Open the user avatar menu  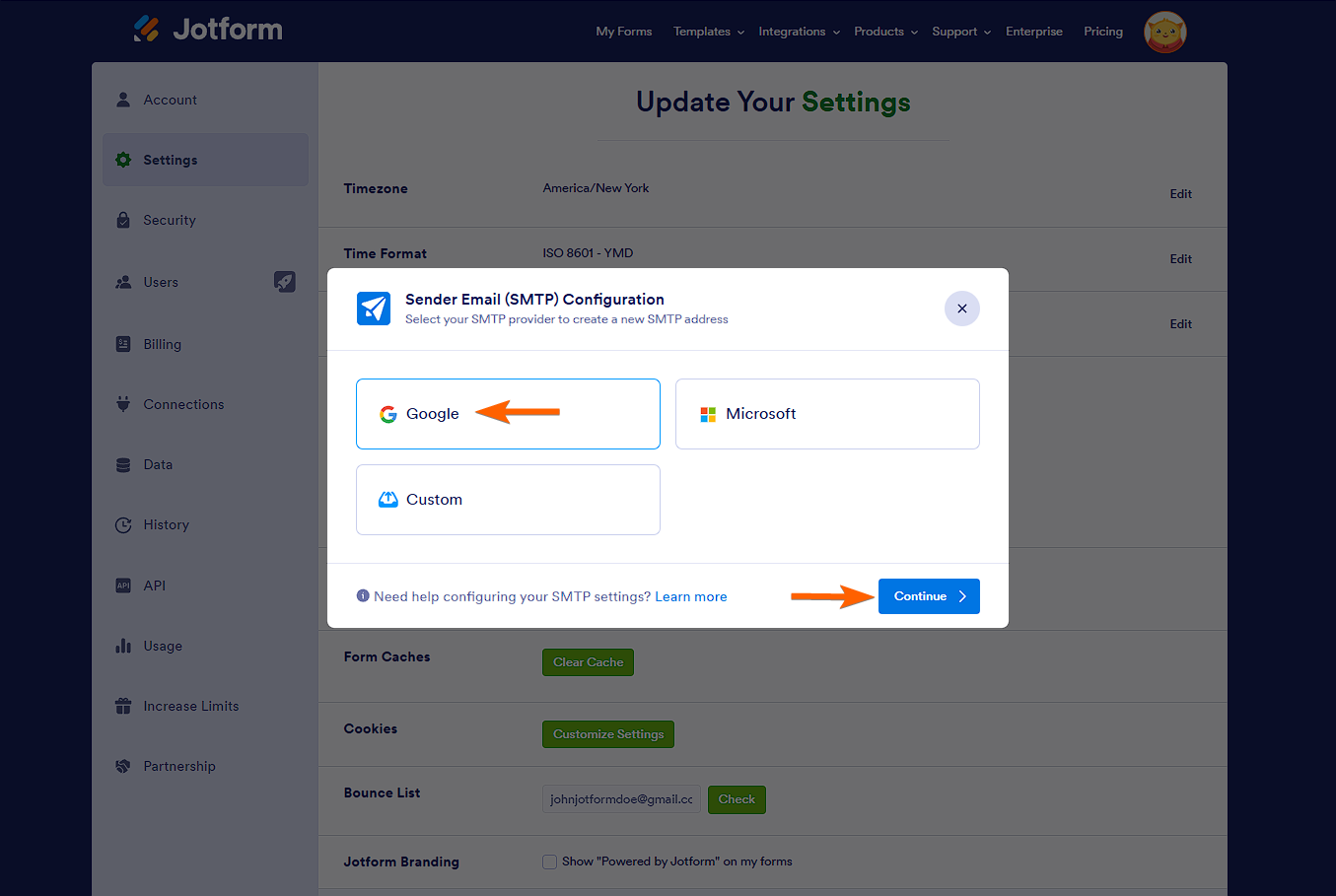[x=1164, y=32]
